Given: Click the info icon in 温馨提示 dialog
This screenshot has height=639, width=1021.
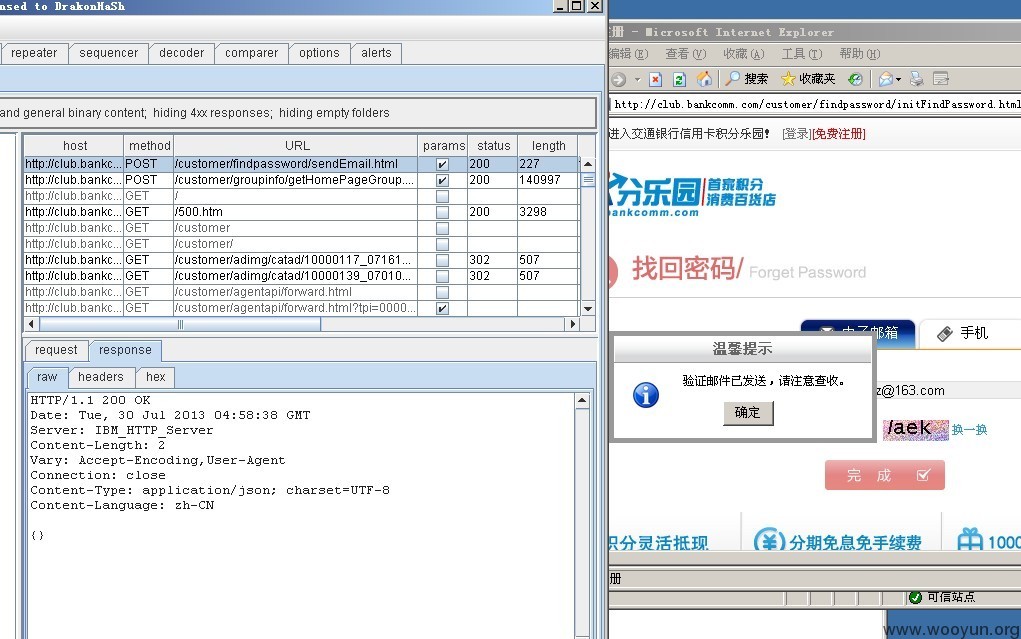Looking at the screenshot, I should 645,395.
